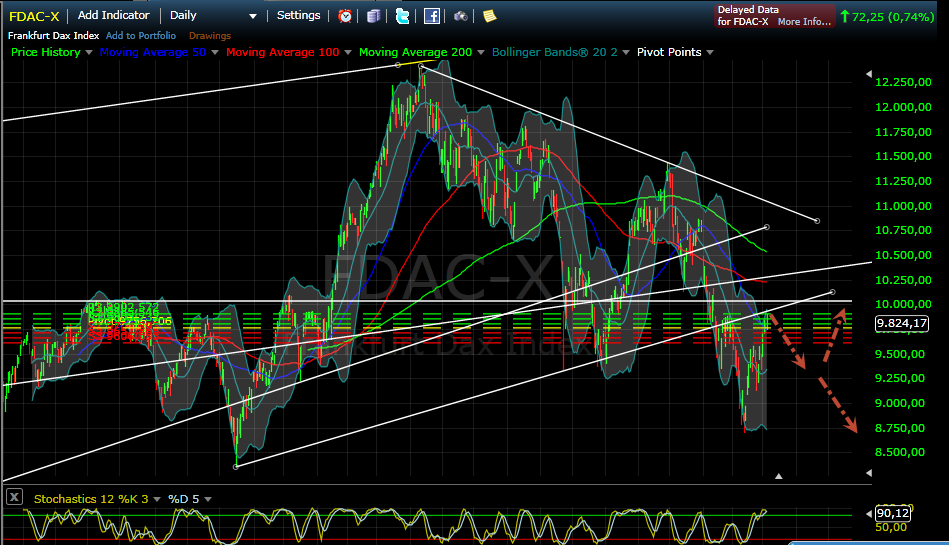949x545 pixels.
Task: Expand the Pivot Points dropdown arrow
Action: click(710, 53)
